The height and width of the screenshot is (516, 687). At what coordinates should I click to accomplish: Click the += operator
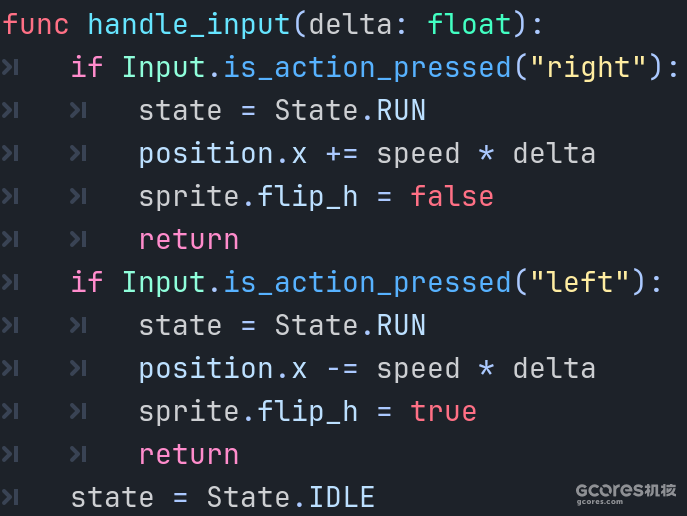coord(341,154)
